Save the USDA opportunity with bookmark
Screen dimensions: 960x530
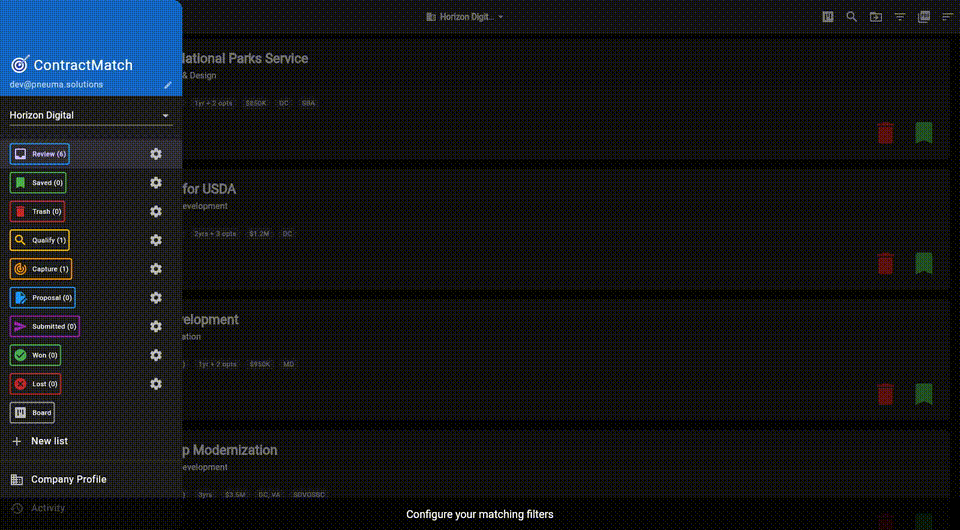[924, 264]
